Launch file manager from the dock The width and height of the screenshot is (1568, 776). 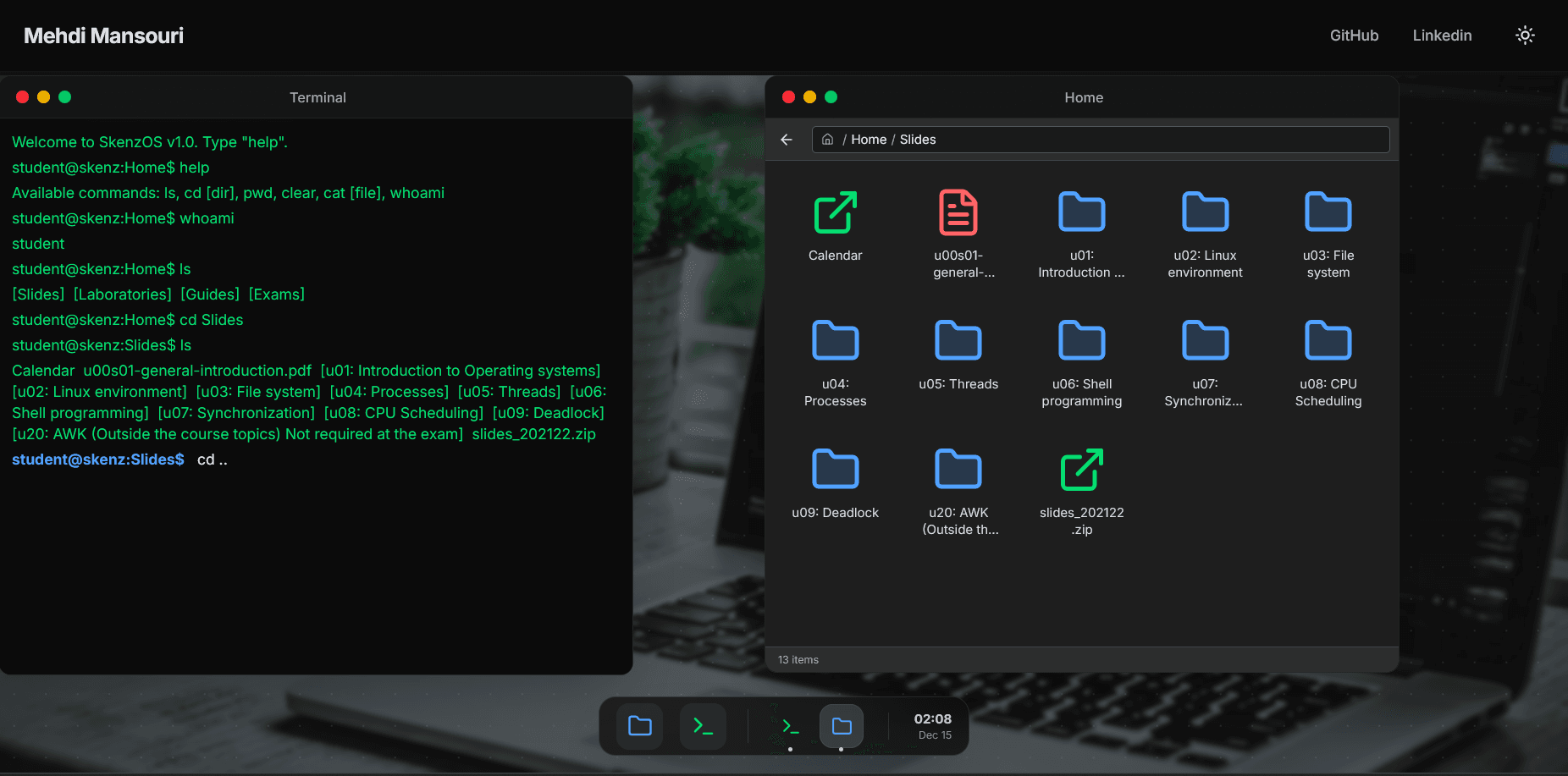pos(639,726)
